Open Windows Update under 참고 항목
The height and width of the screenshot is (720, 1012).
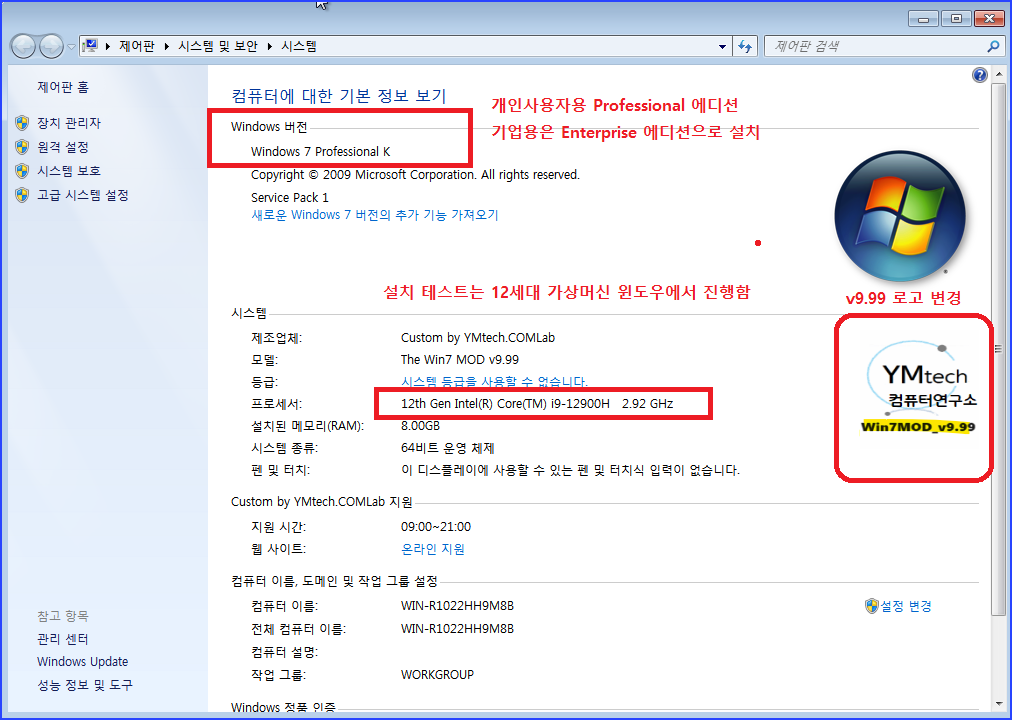point(83,661)
